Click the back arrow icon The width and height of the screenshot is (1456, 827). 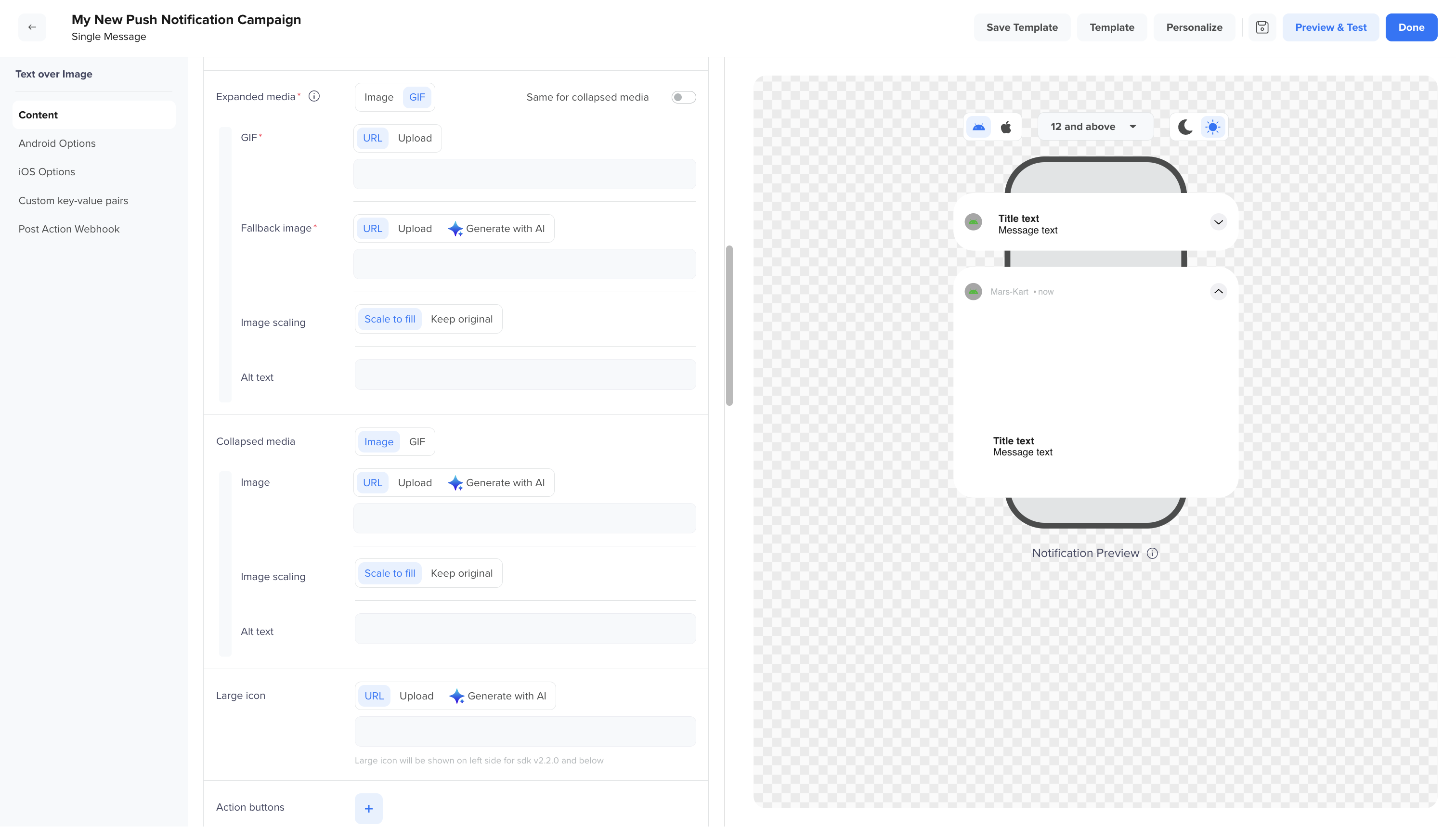pos(32,27)
